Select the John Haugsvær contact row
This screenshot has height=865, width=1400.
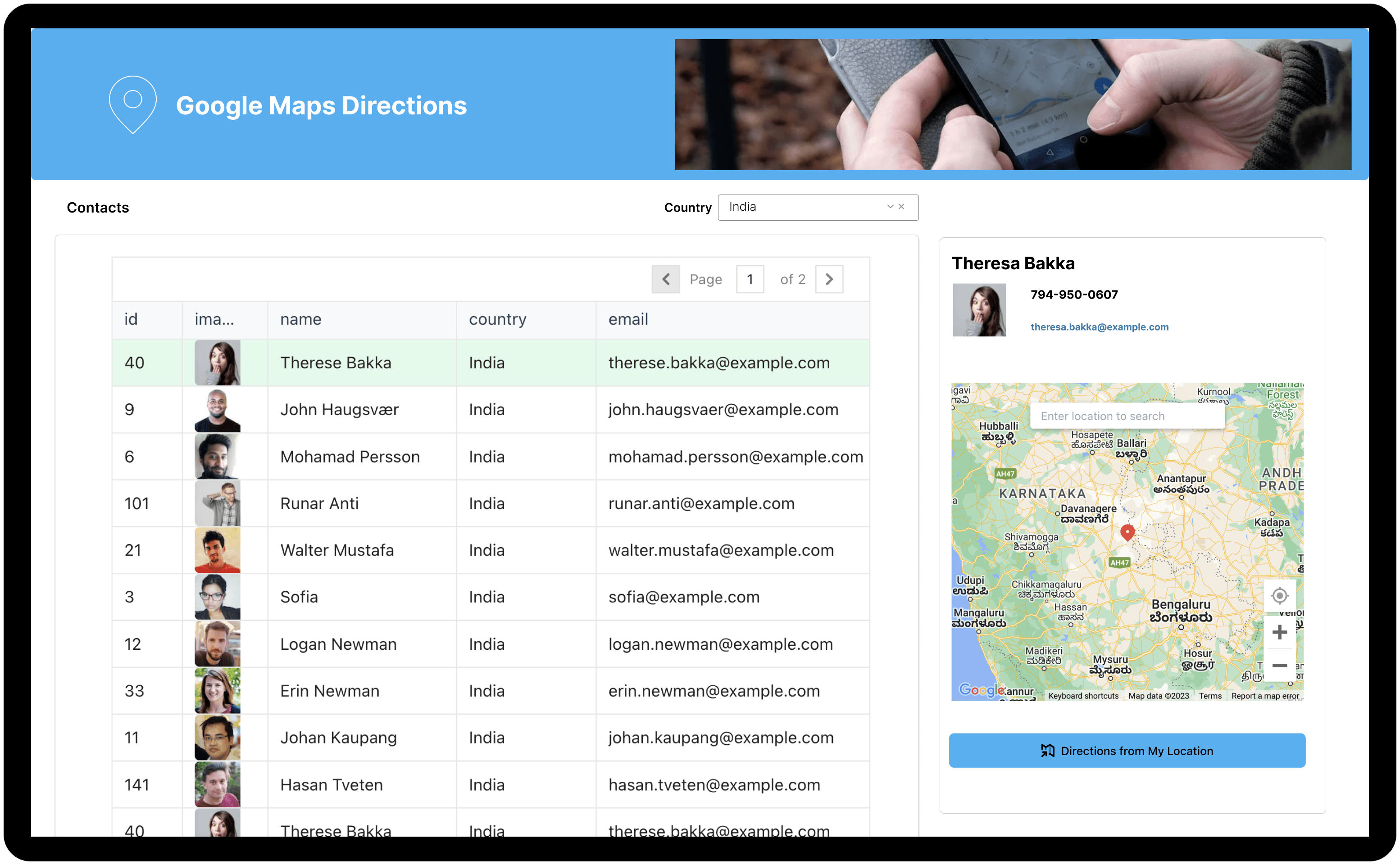339,410
